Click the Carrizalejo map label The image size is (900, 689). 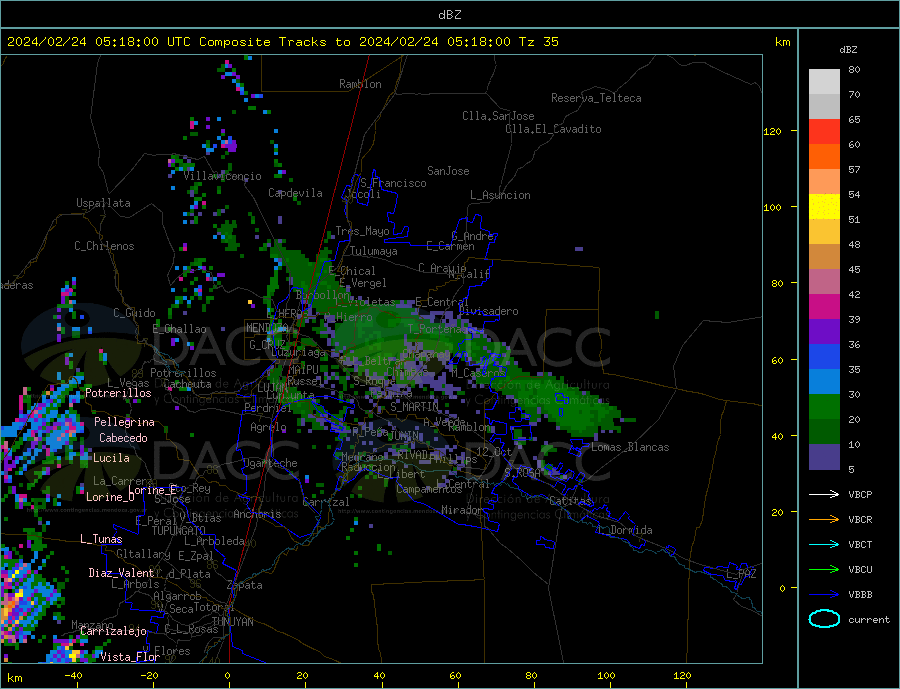(113, 631)
